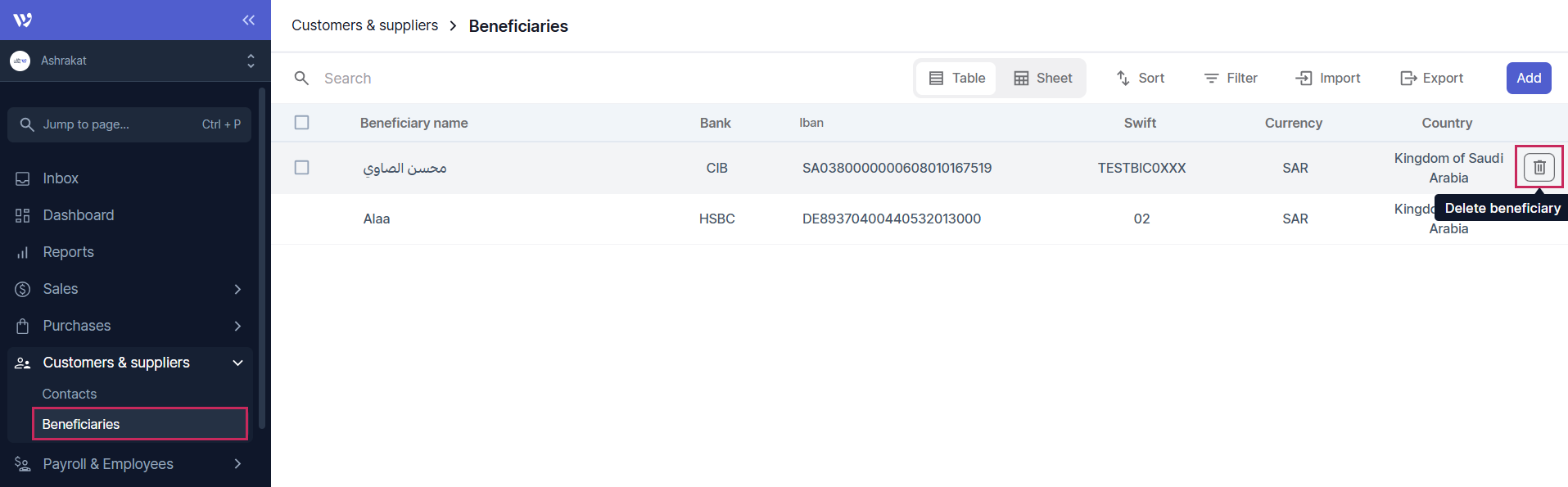Check the box for the first beneficiary row
Viewport: 1568px width, 487px height.
pyautogui.click(x=302, y=168)
